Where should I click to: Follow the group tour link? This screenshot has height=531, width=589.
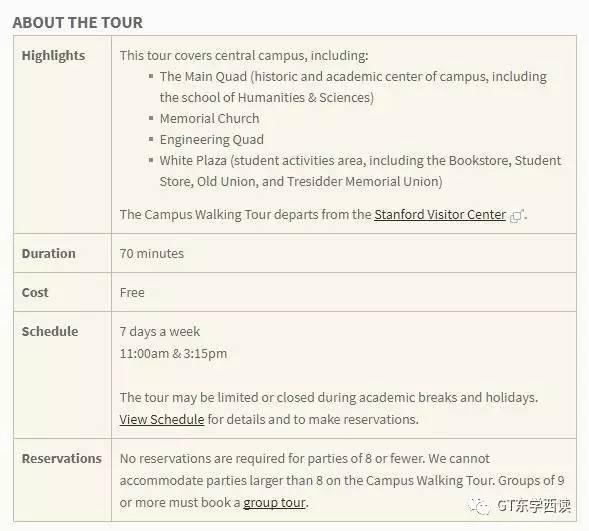(x=274, y=502)
